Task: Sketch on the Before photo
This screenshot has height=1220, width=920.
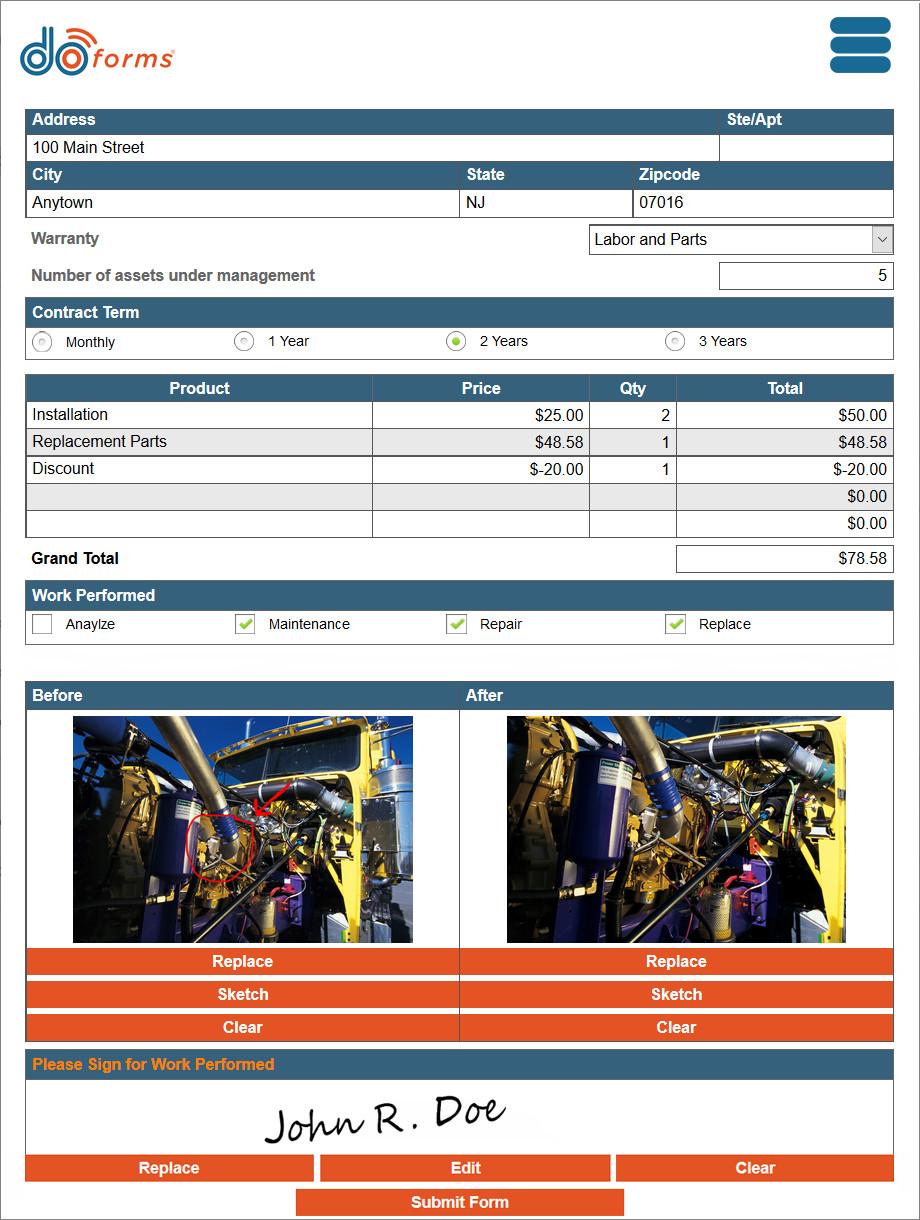Action: click(242, 995)
